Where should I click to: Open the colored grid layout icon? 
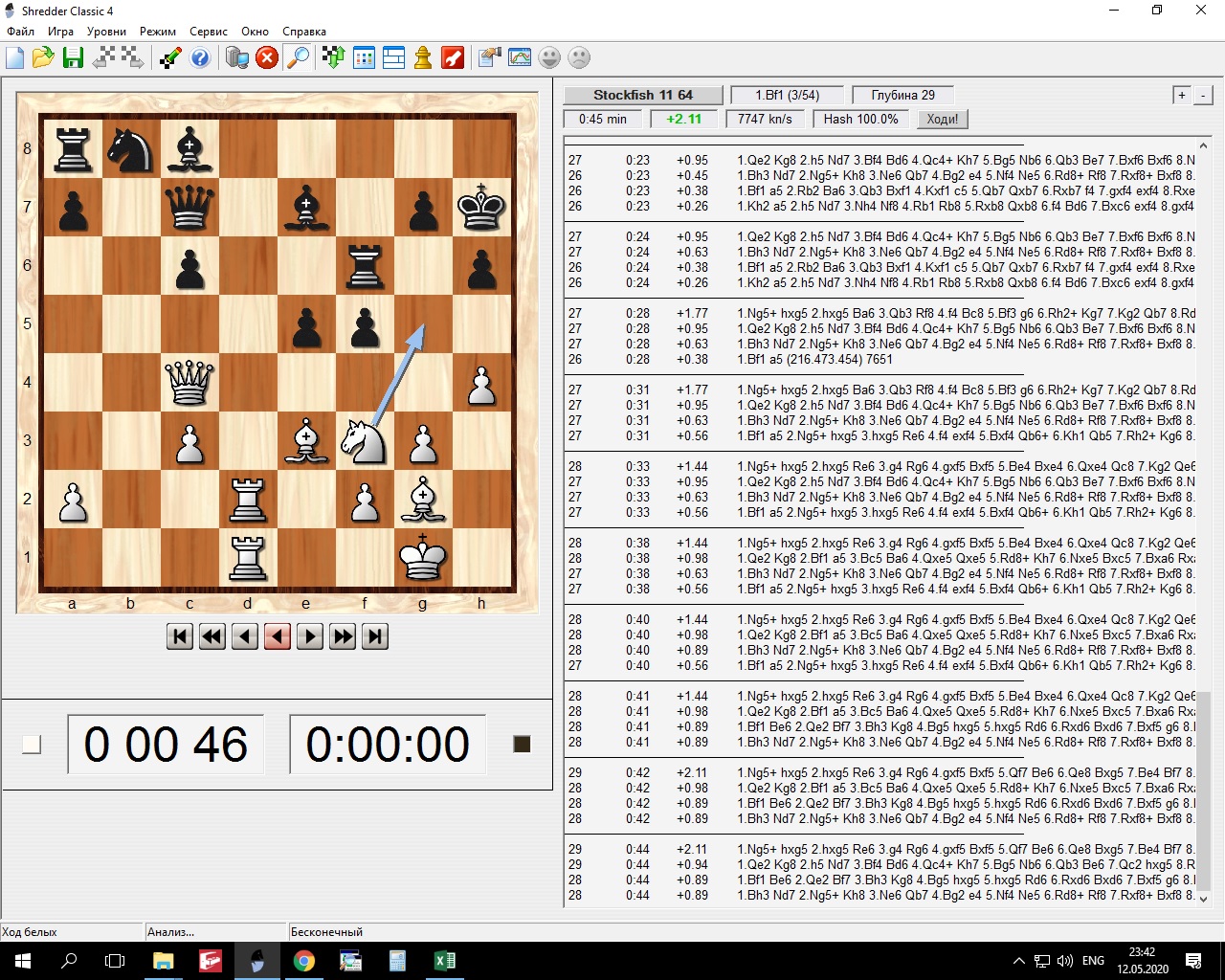tap(364, 57)
